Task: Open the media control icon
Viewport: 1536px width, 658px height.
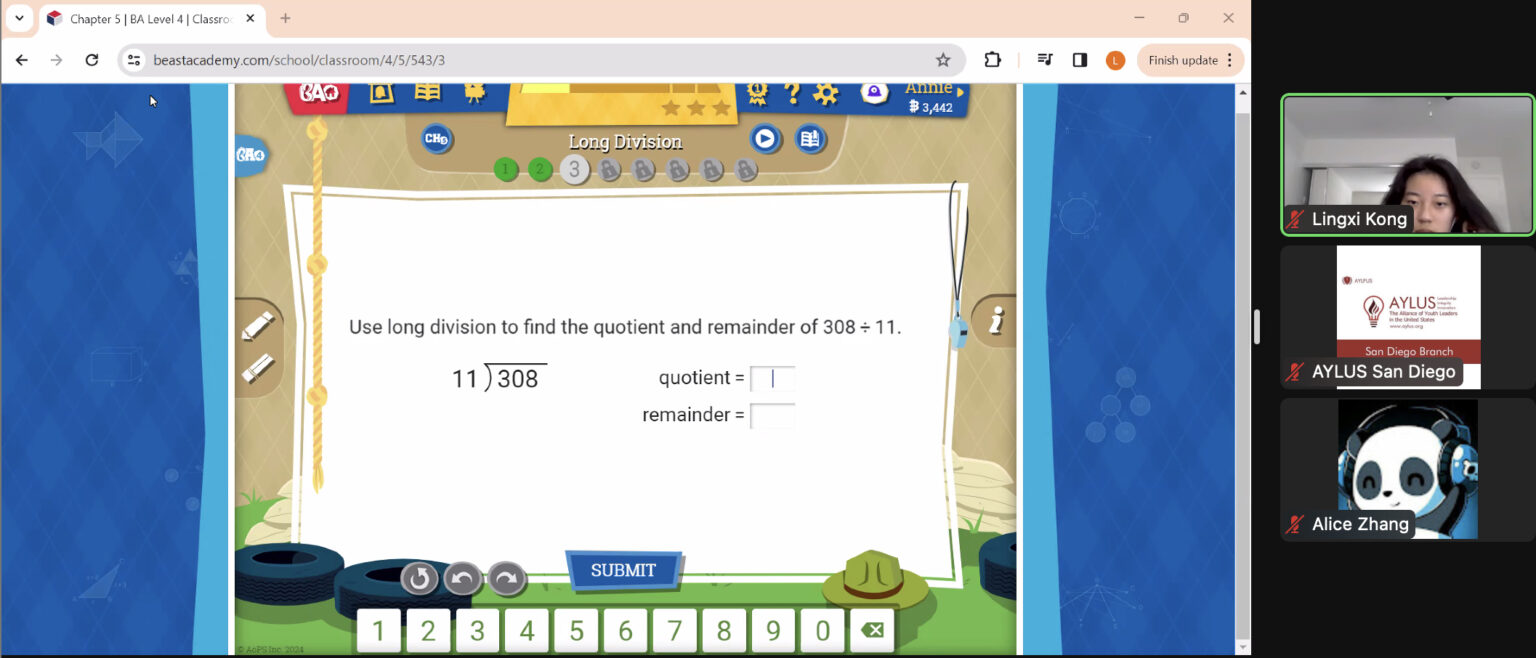Action: [1045, 60]
